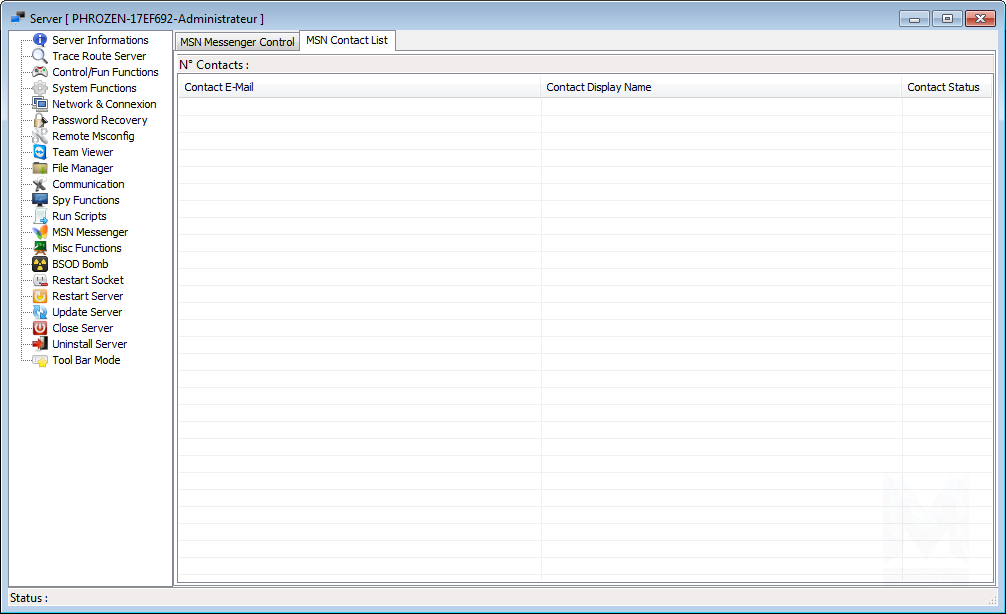Image resolution: width=1006 pixels, height=614 pixels.
Task: Open Password Recovery in the sidebar
Action: [99, 120]
